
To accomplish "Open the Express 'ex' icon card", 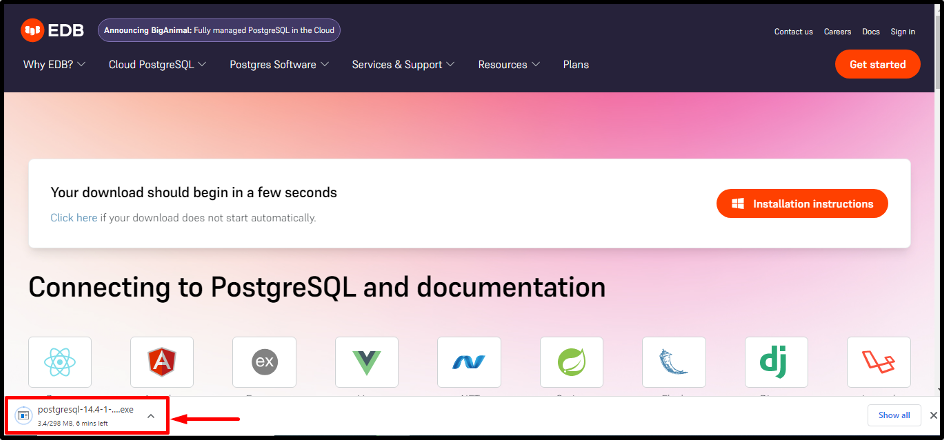I will (x=264, y=362).
